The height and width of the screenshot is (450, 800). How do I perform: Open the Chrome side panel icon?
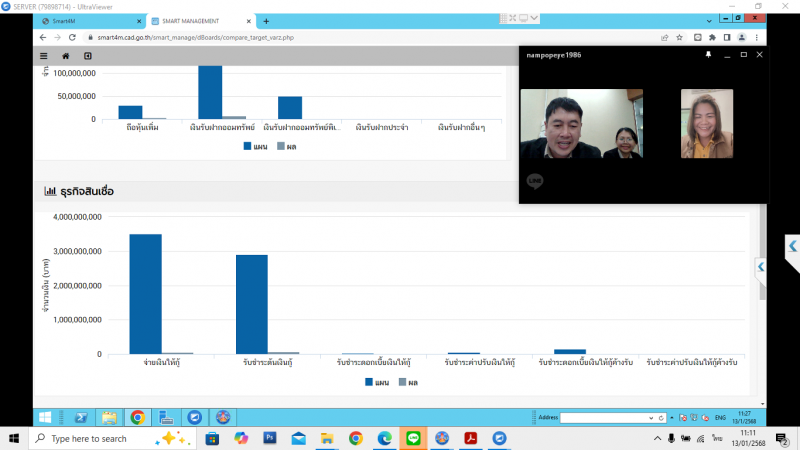point(727,37)
